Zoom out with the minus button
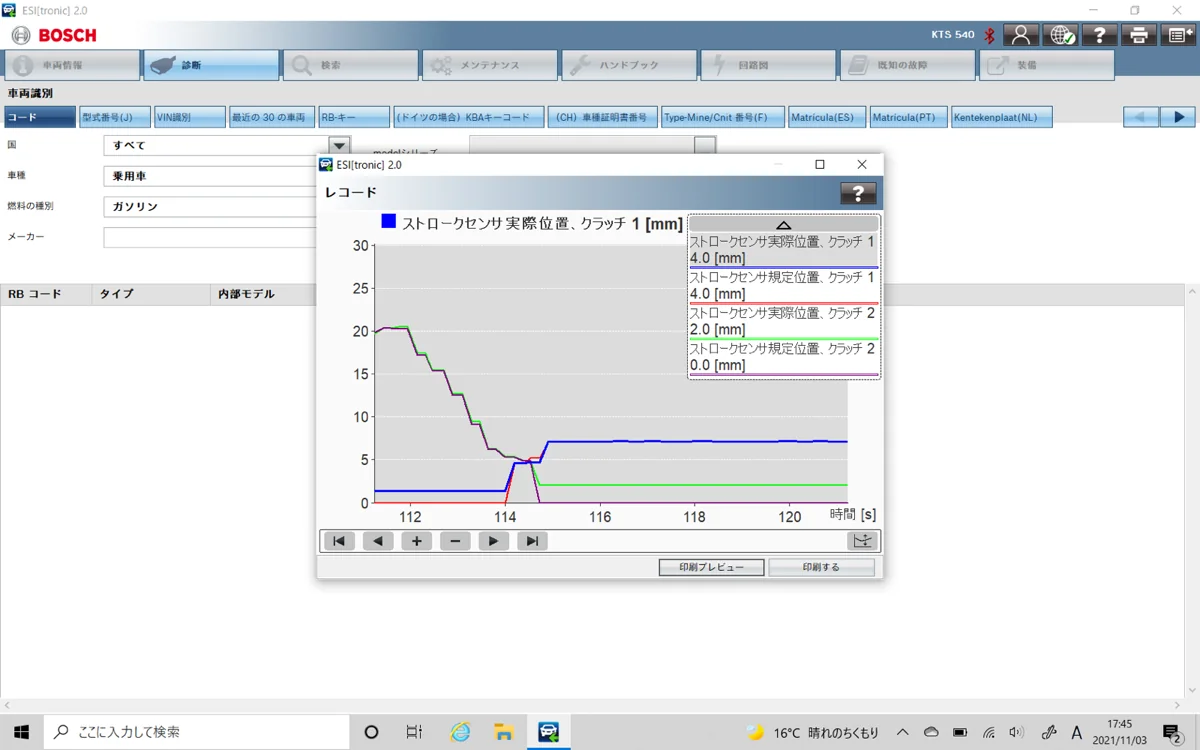Image resolution: width=1200 pixels, height=750 pixels. pos(455,541)
